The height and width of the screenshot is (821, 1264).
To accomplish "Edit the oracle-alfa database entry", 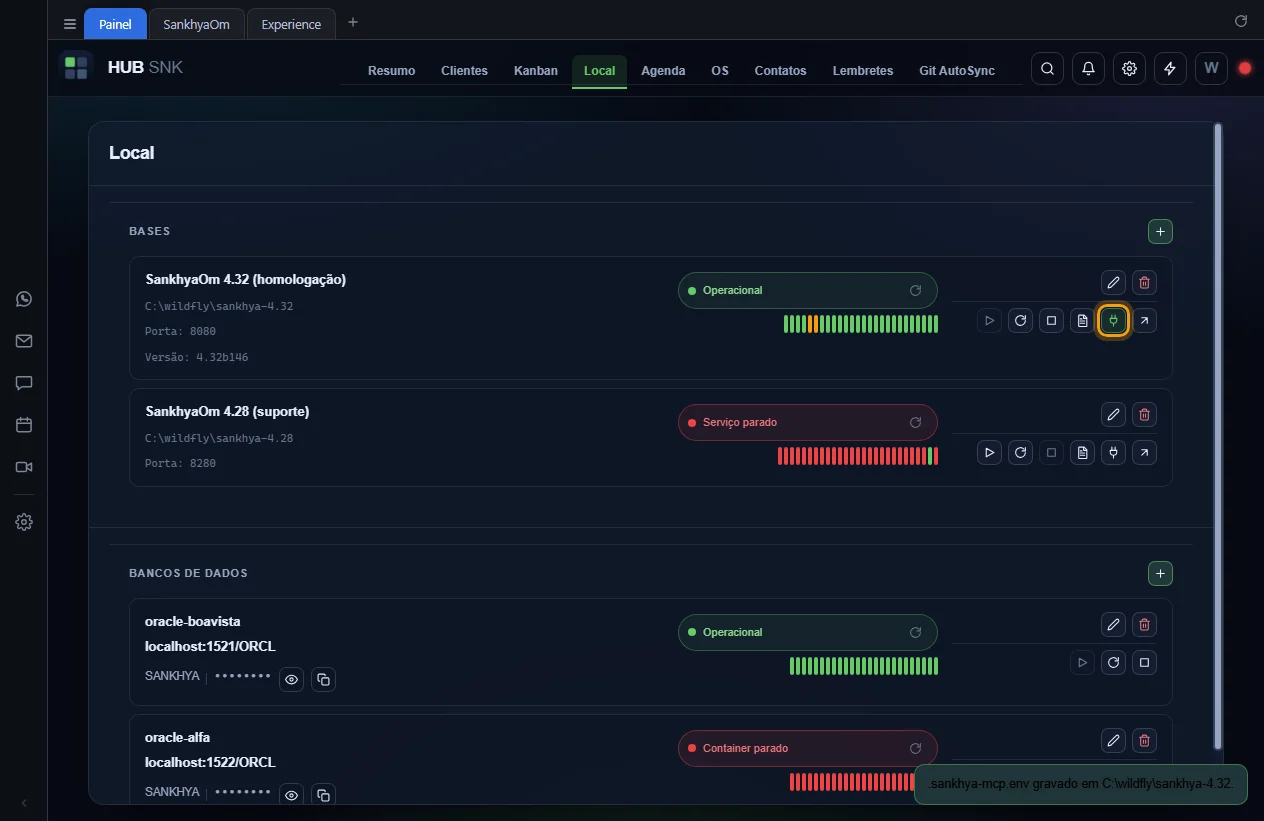I will 1113,741.
